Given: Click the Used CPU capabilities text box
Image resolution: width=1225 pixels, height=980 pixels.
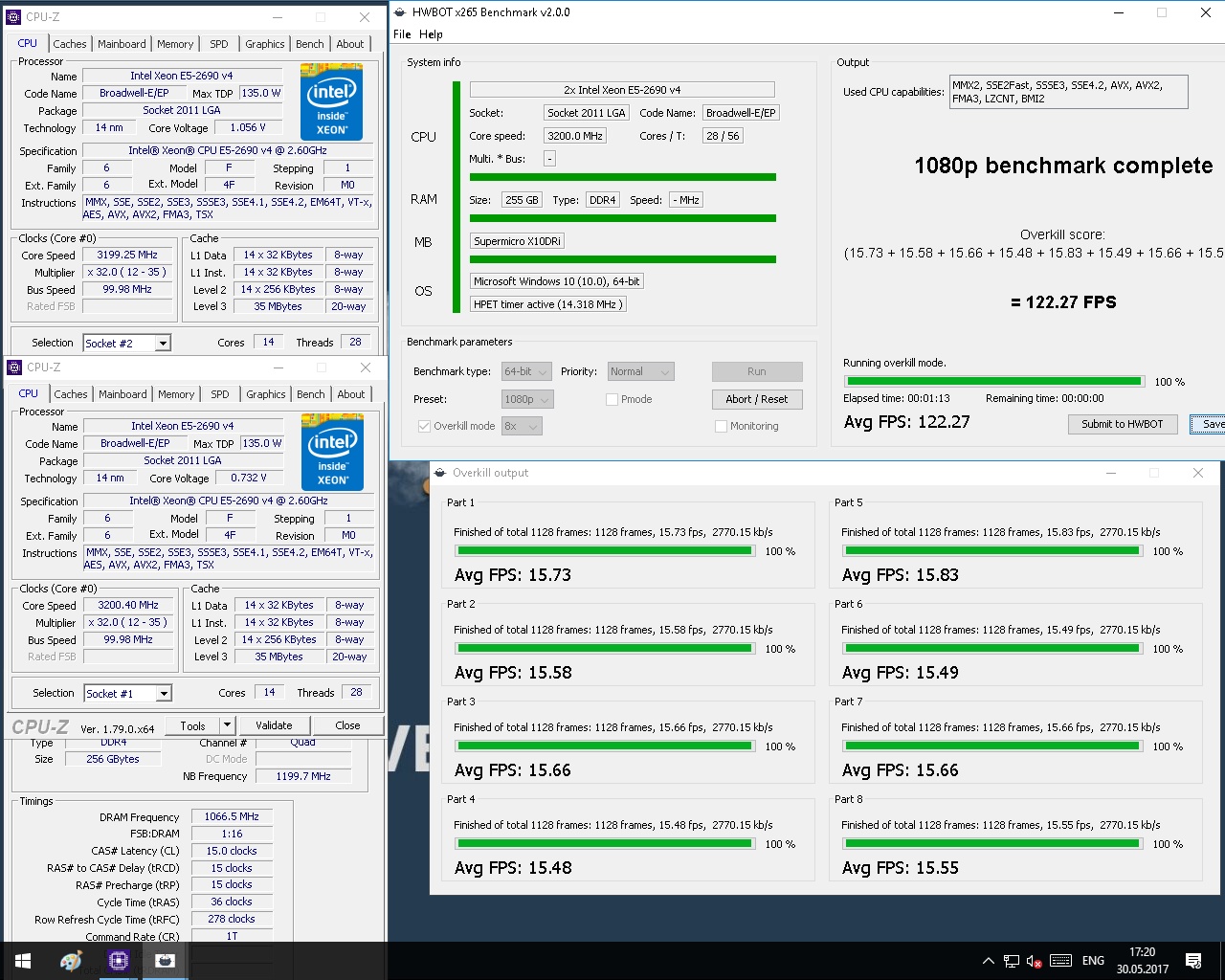Looking at the screenshot, I should pos(1068,92).
